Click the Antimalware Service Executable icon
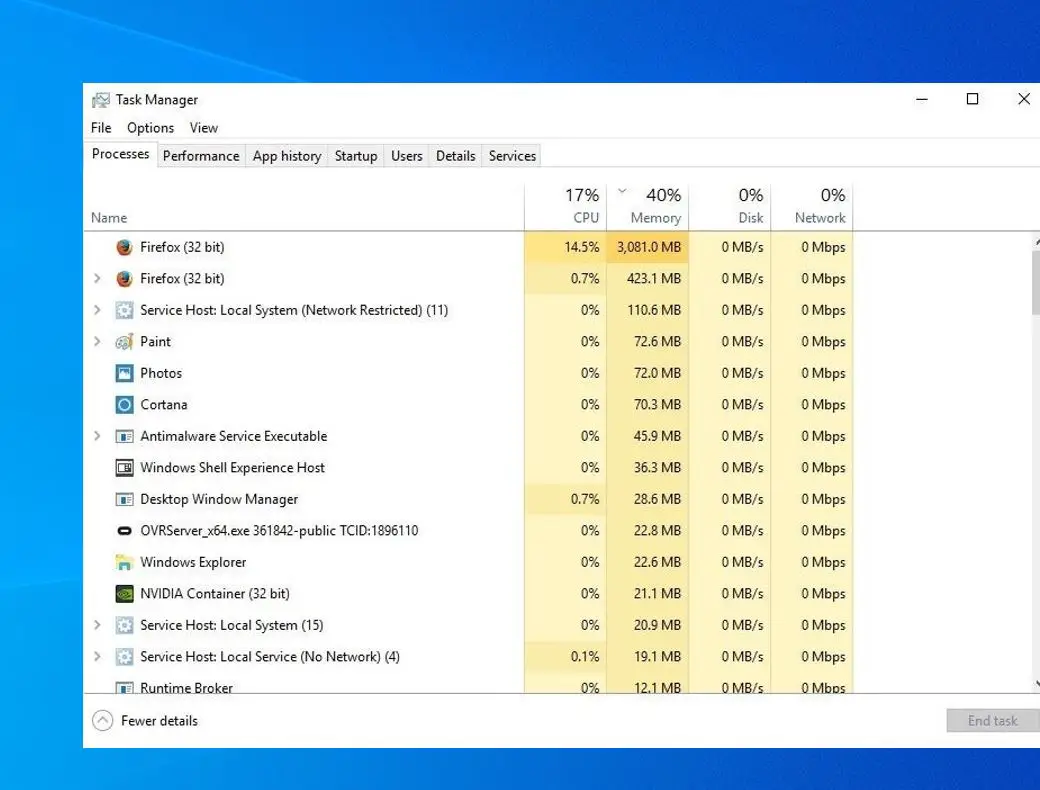The image size is (1040, 790). (124, 436)
